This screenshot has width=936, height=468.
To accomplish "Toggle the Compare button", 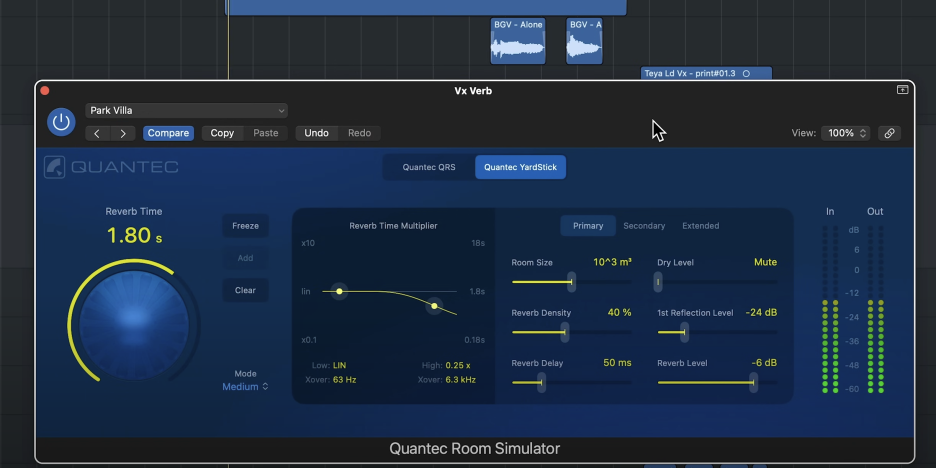I will click(168, 133).
